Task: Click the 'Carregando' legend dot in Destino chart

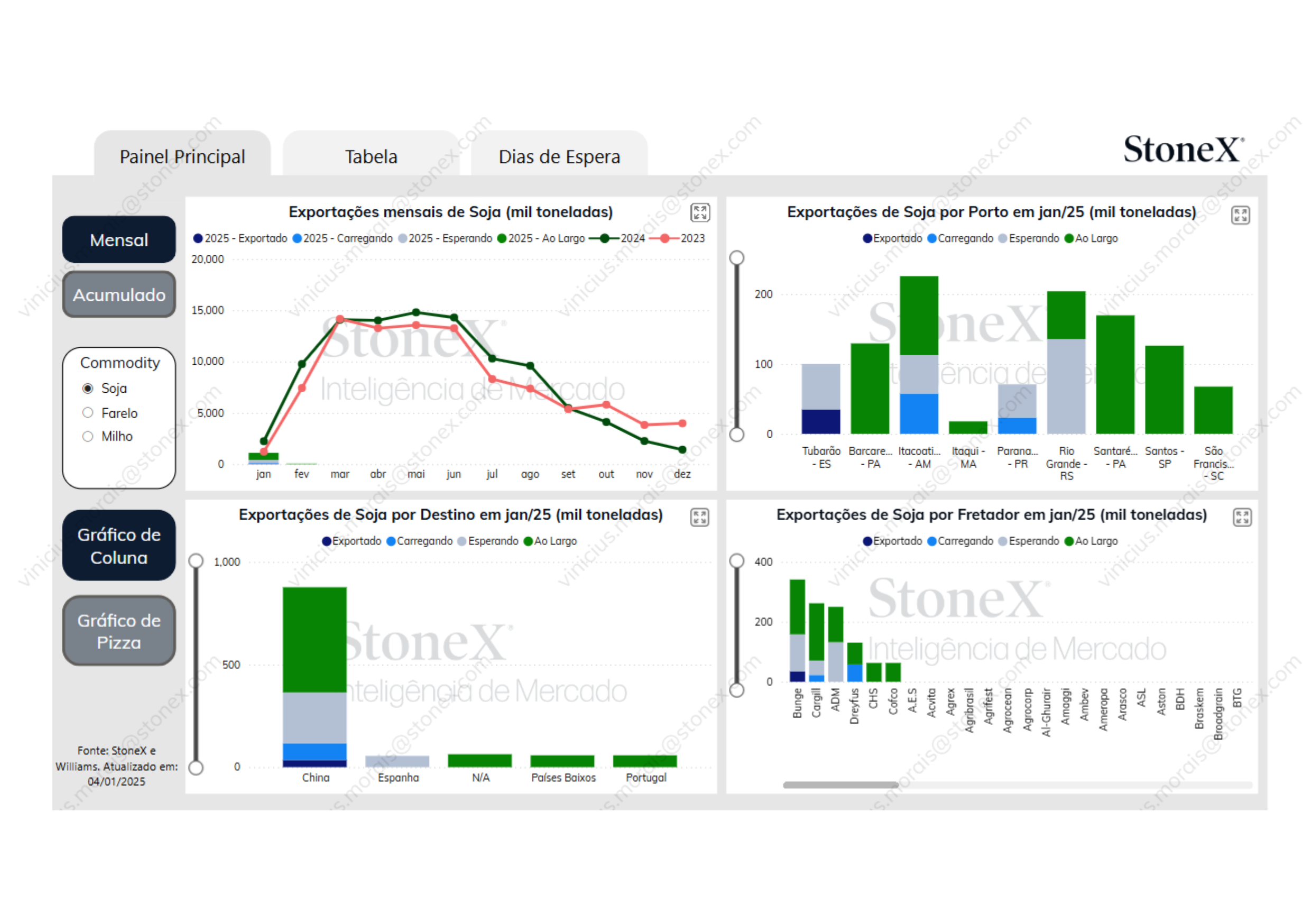Action: [x=391, y=541]
